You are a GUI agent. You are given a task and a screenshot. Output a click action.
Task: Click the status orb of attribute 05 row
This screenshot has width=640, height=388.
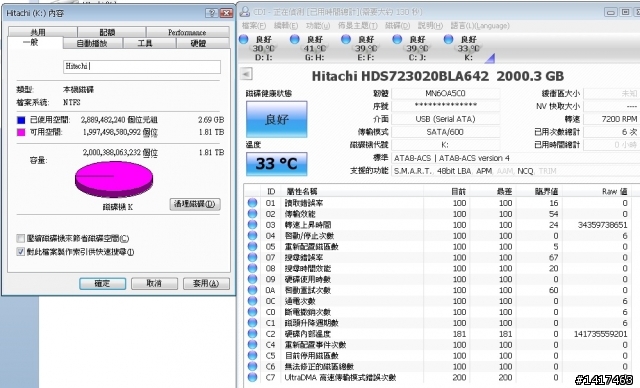[252, 246]
